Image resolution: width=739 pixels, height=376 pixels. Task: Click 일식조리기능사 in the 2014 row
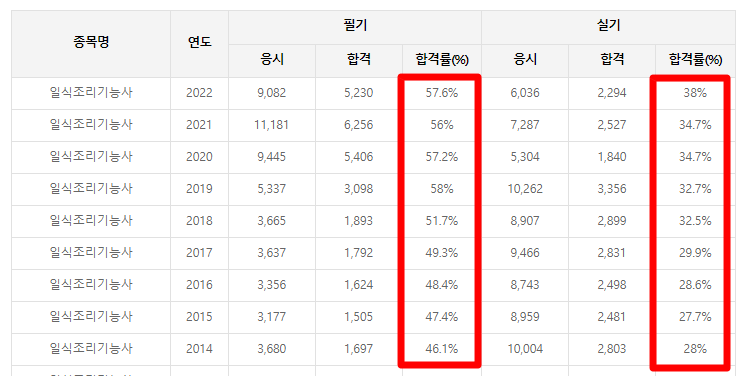91,349
